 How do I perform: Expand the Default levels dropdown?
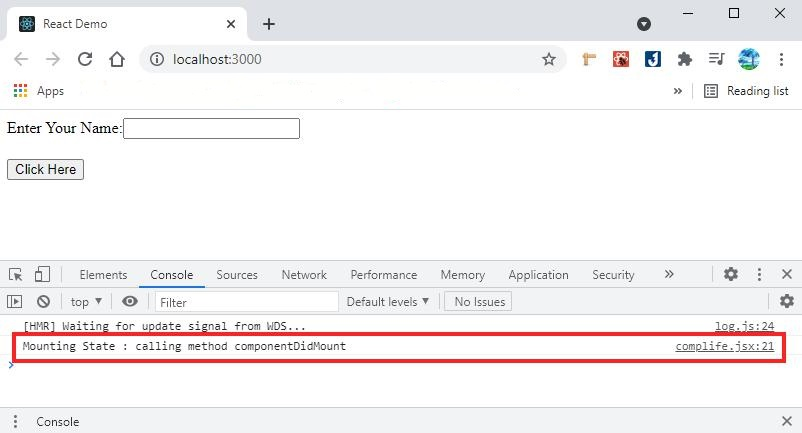388,301
